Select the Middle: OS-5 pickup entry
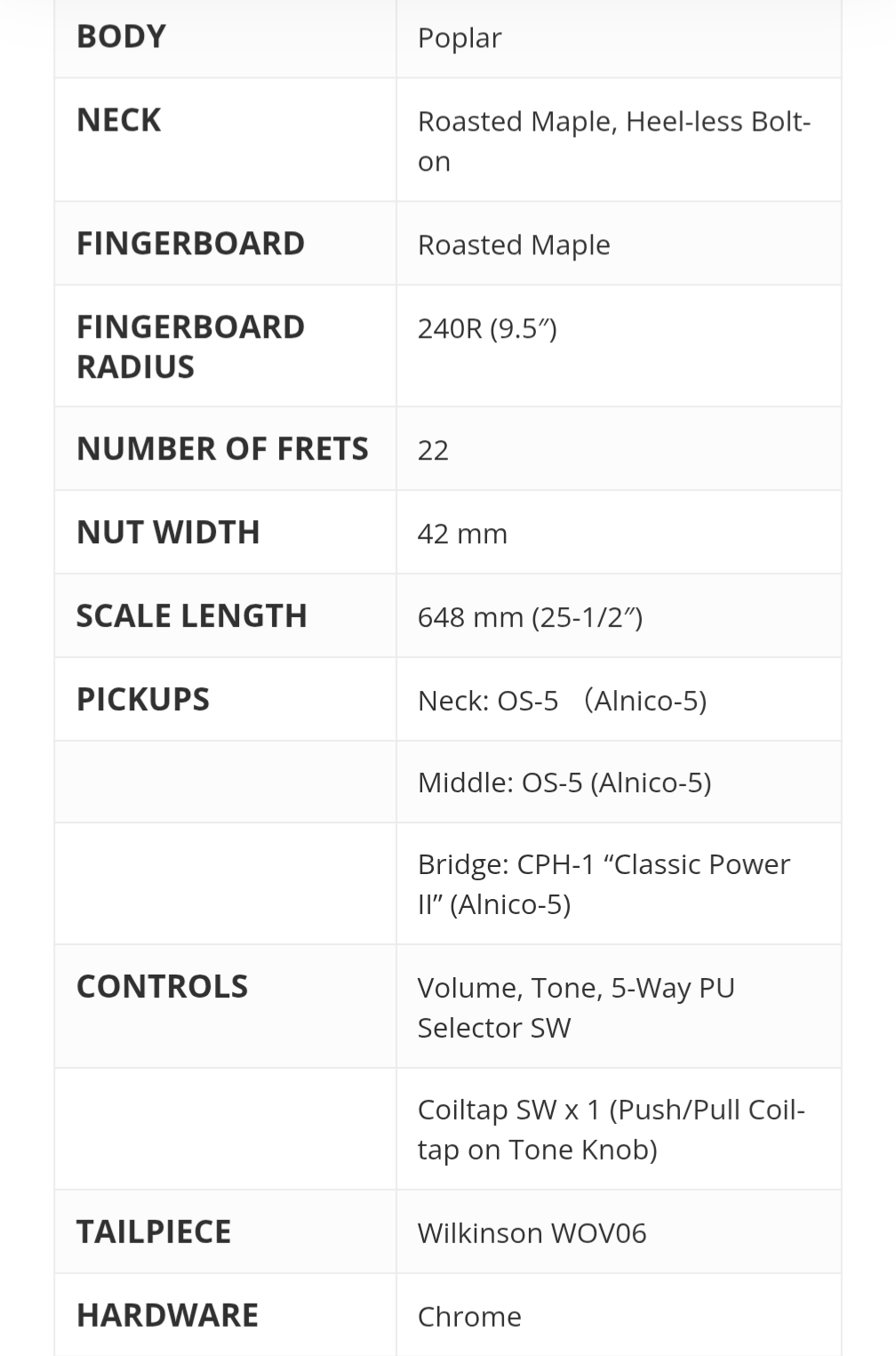 click(564, 782)
